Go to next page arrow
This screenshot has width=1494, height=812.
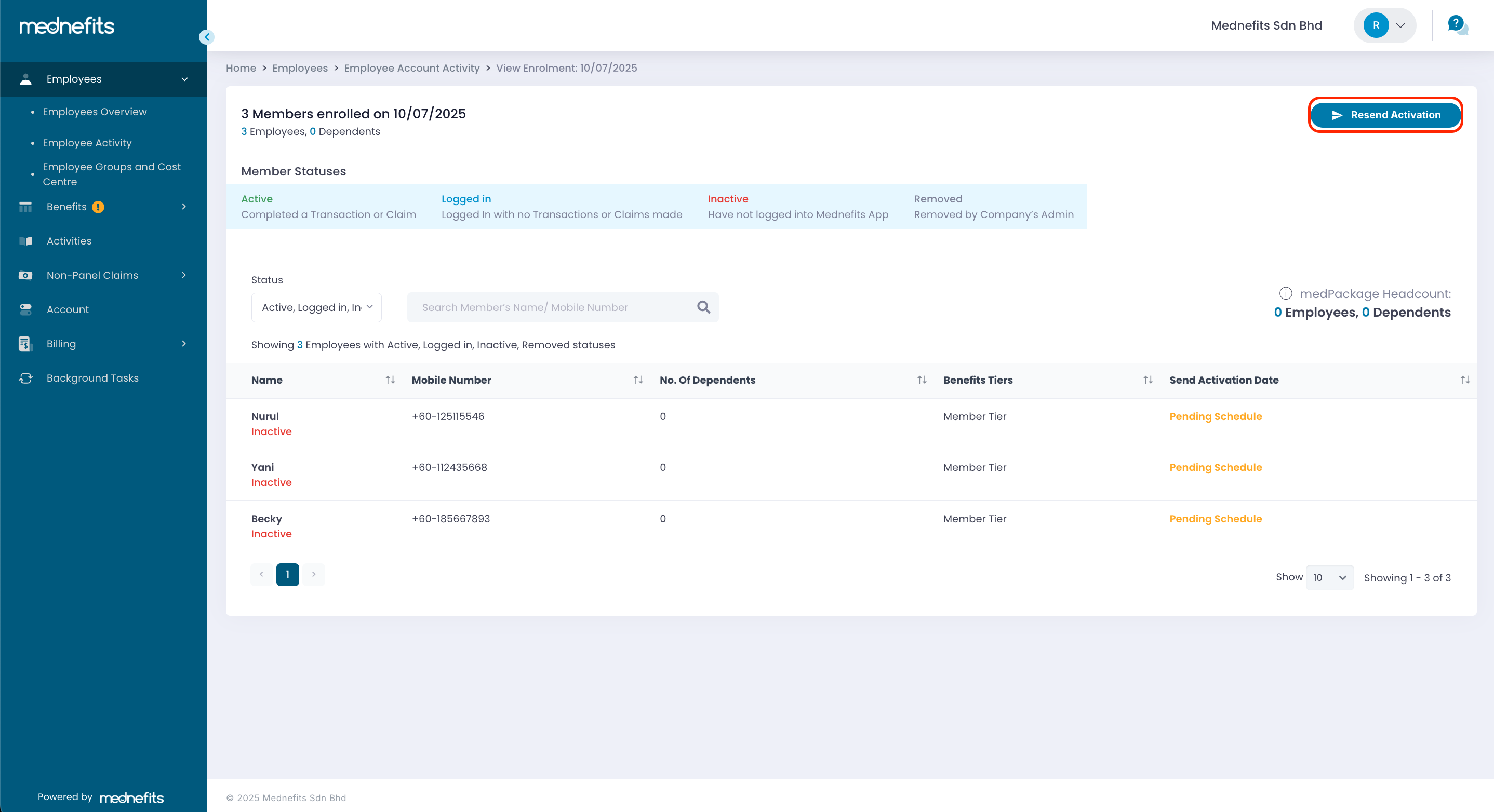[313, 574]
